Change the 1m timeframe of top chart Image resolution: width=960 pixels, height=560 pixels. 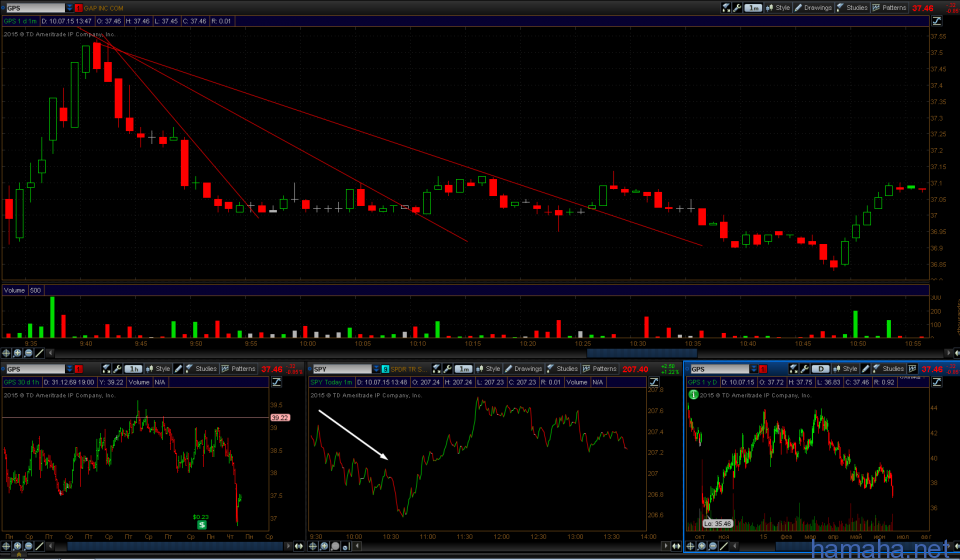pos(753,8)
